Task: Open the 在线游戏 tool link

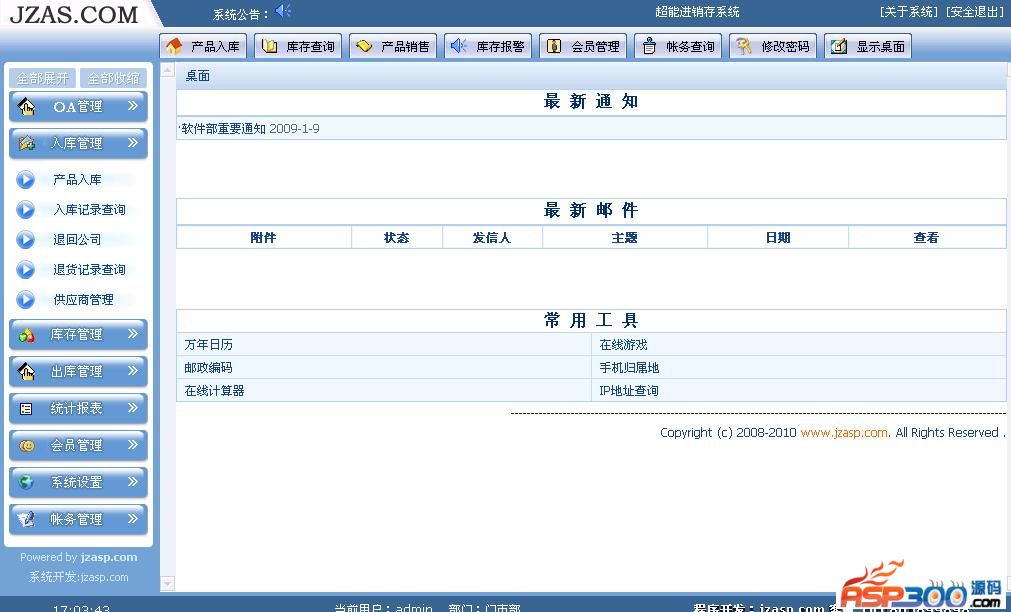Action: coord(623,345)
